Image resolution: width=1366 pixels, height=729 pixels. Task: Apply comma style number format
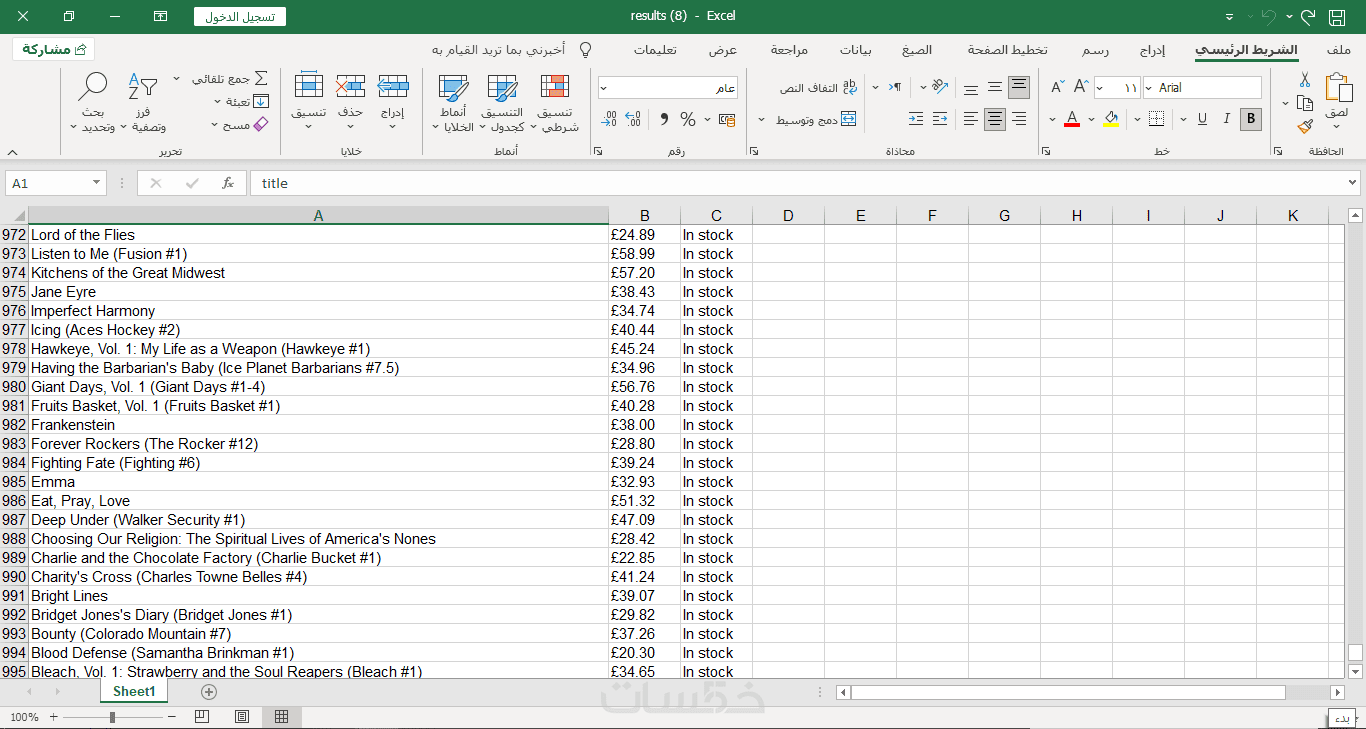click(663, 119)
